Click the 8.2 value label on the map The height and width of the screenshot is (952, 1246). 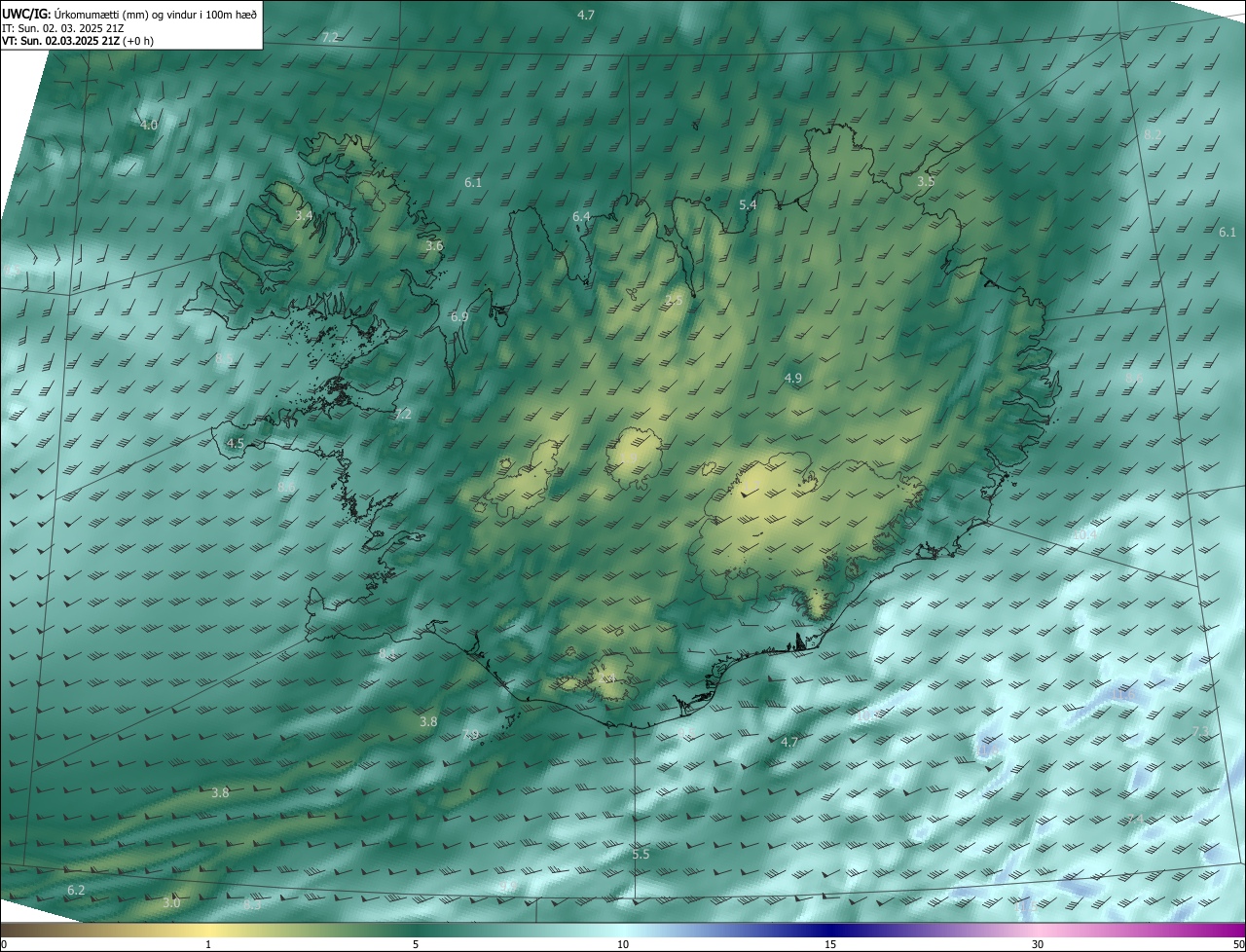tap(1153, 134)
